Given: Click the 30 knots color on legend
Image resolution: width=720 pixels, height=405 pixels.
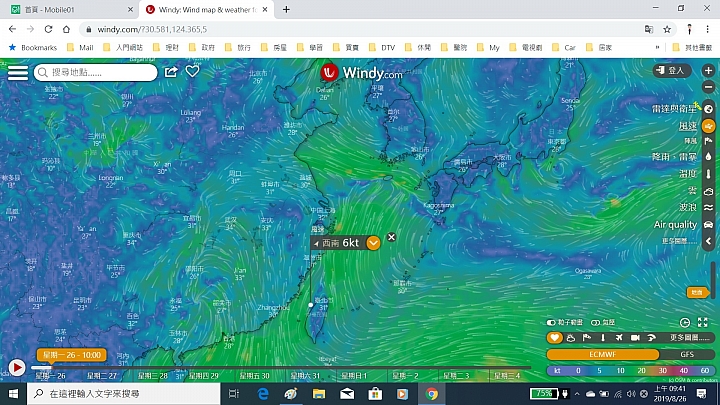Looking at the screenshot, I should tap(662, 371).
